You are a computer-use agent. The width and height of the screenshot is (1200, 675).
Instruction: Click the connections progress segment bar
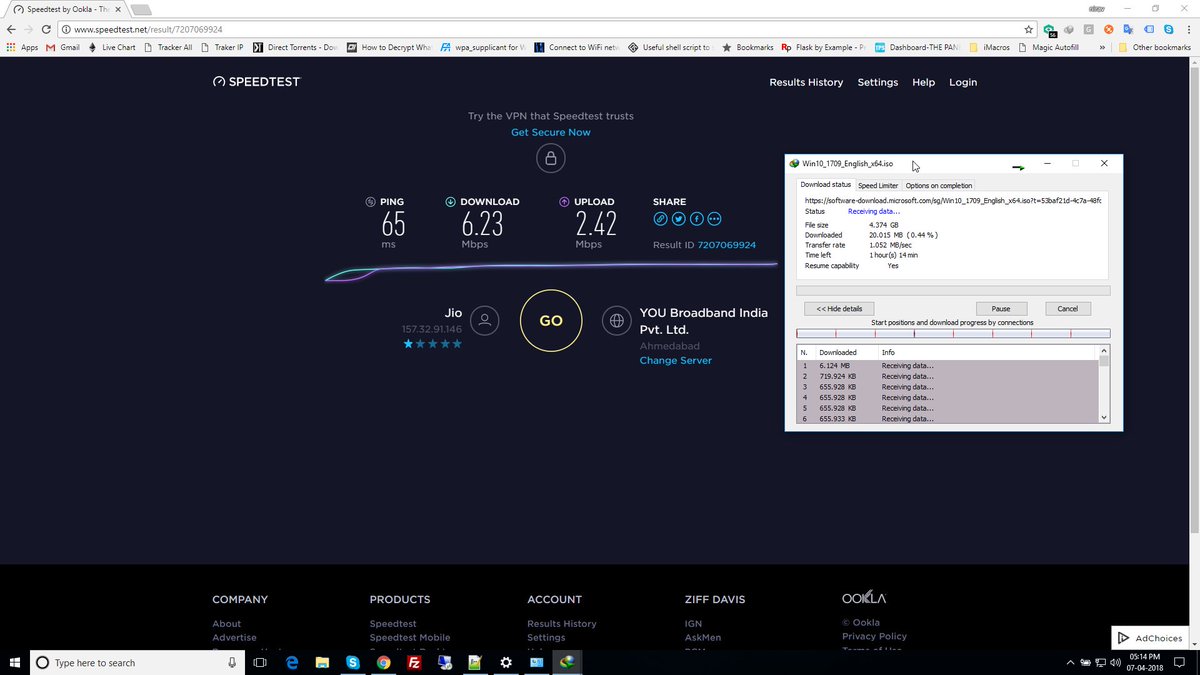tap(953, 333)
